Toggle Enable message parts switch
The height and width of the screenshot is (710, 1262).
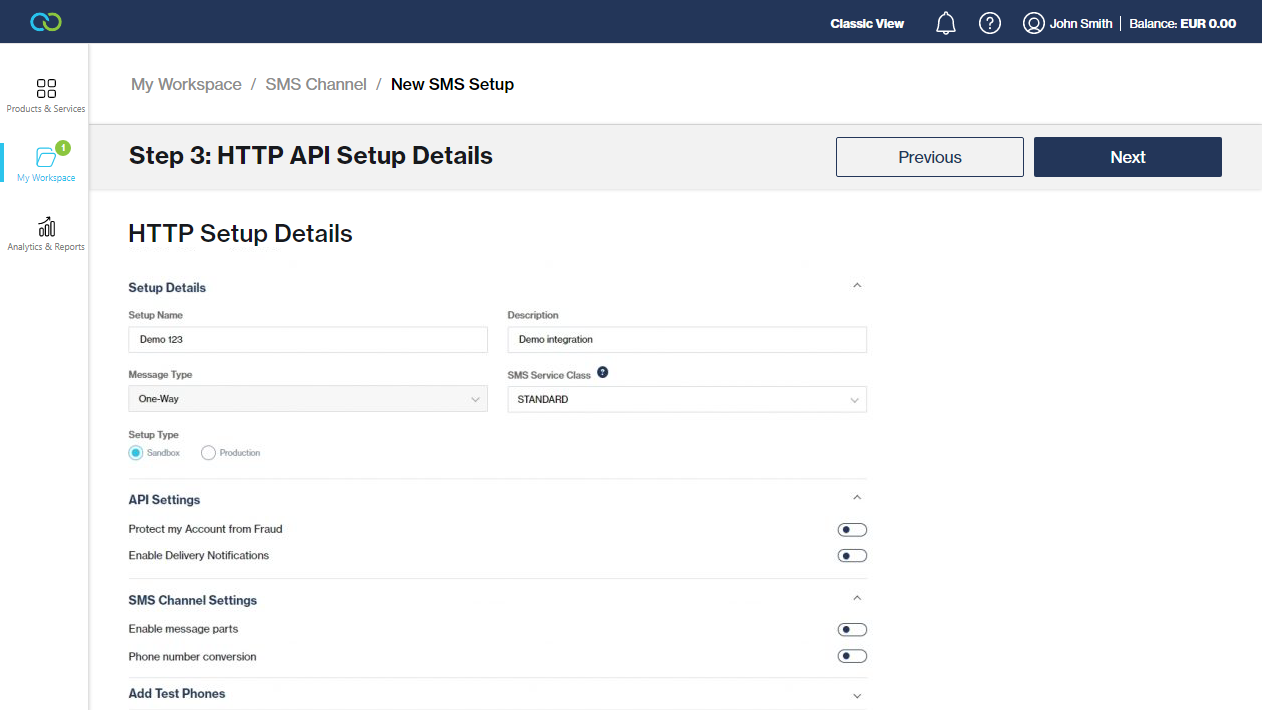point(852,630)
